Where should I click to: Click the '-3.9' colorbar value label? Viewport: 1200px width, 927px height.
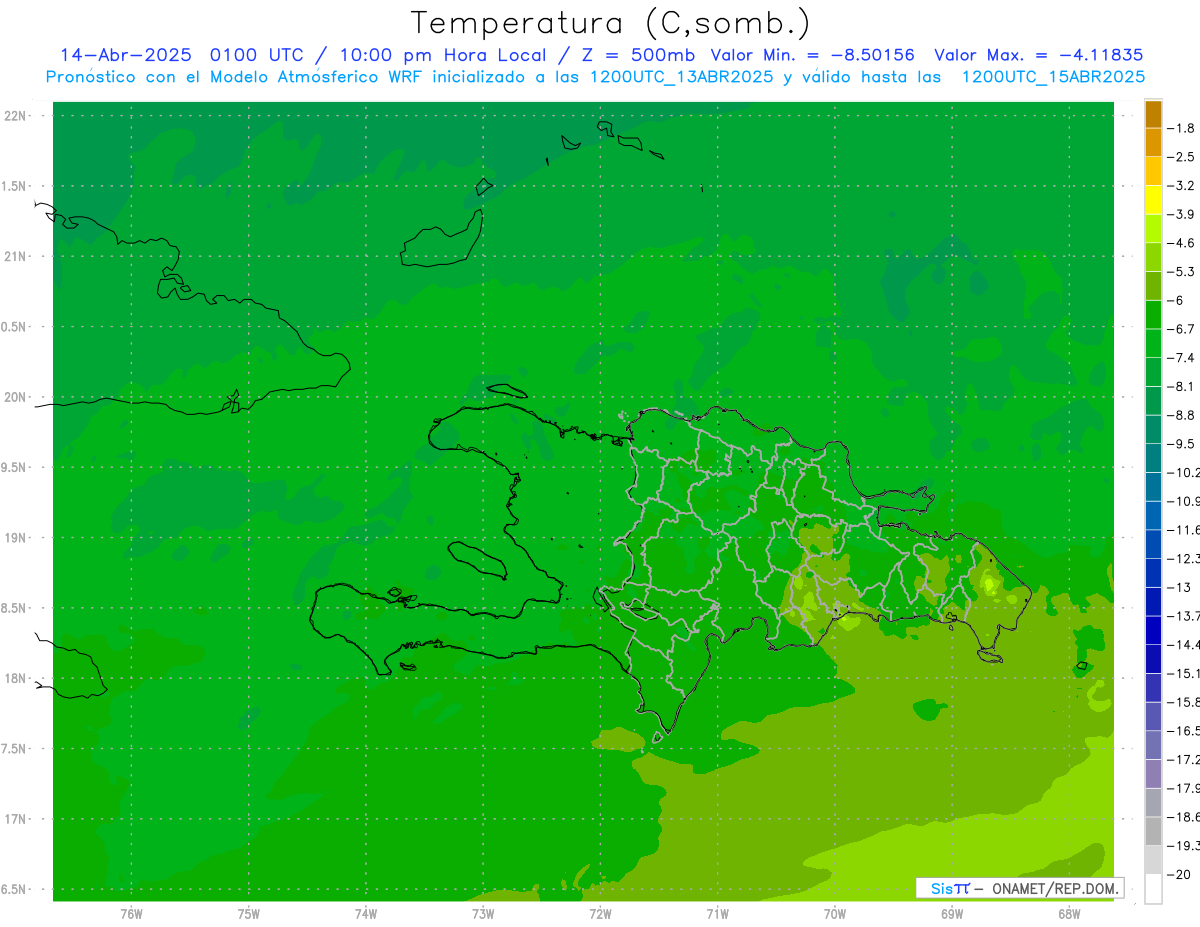click(x=1181, y=214)
